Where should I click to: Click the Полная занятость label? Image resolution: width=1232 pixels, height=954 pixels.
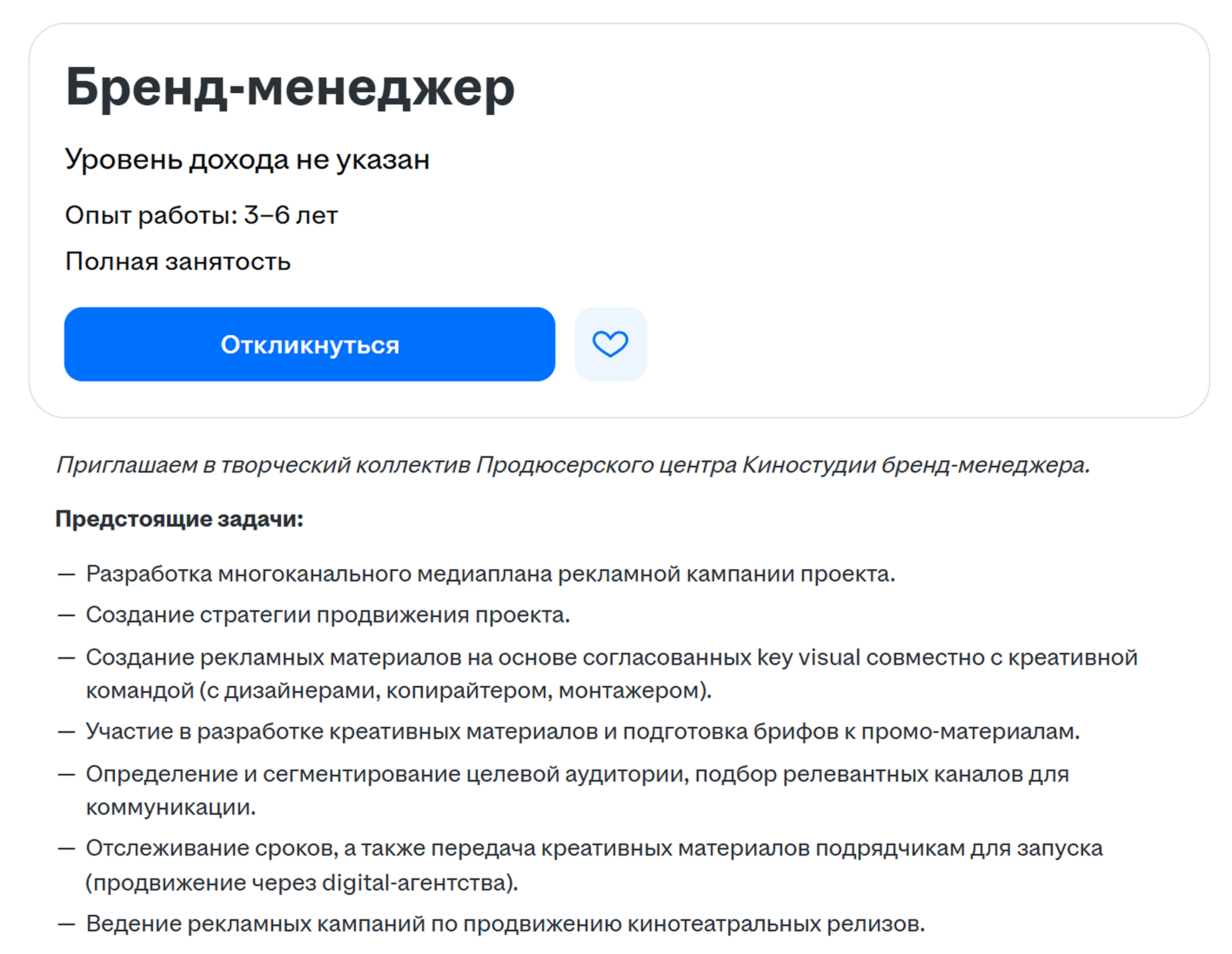(177, 262)
